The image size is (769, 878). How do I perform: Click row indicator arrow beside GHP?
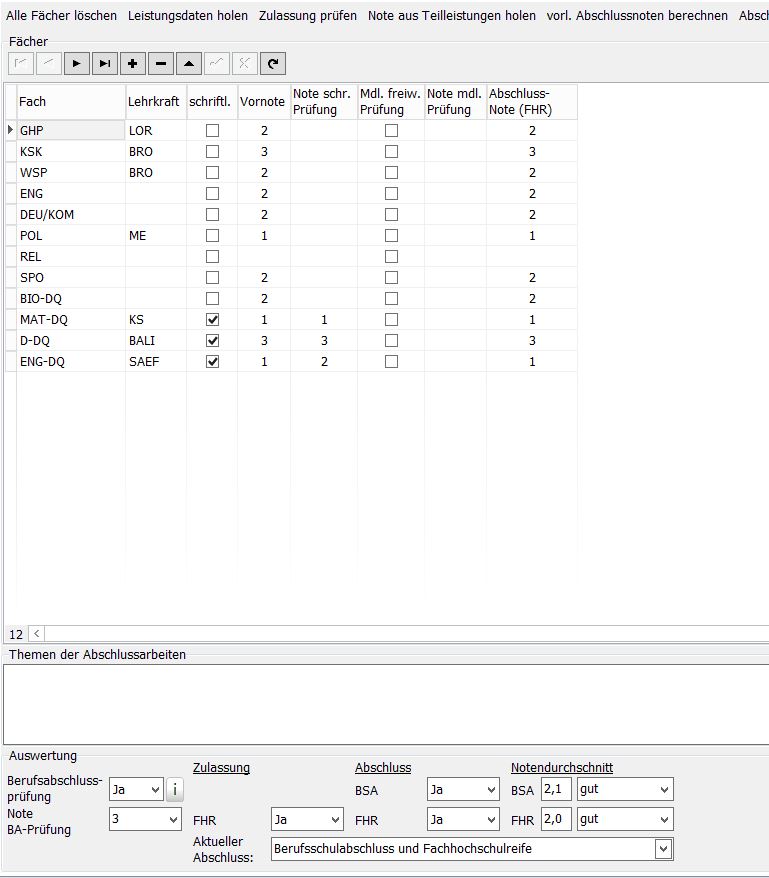coord(11,130)
